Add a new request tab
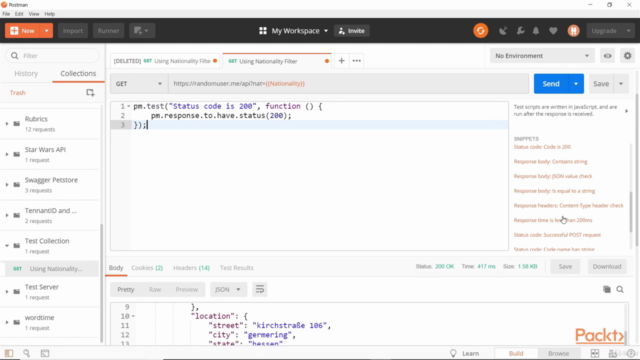This screenshot has height=360, width=640. [x=341, y=61]
